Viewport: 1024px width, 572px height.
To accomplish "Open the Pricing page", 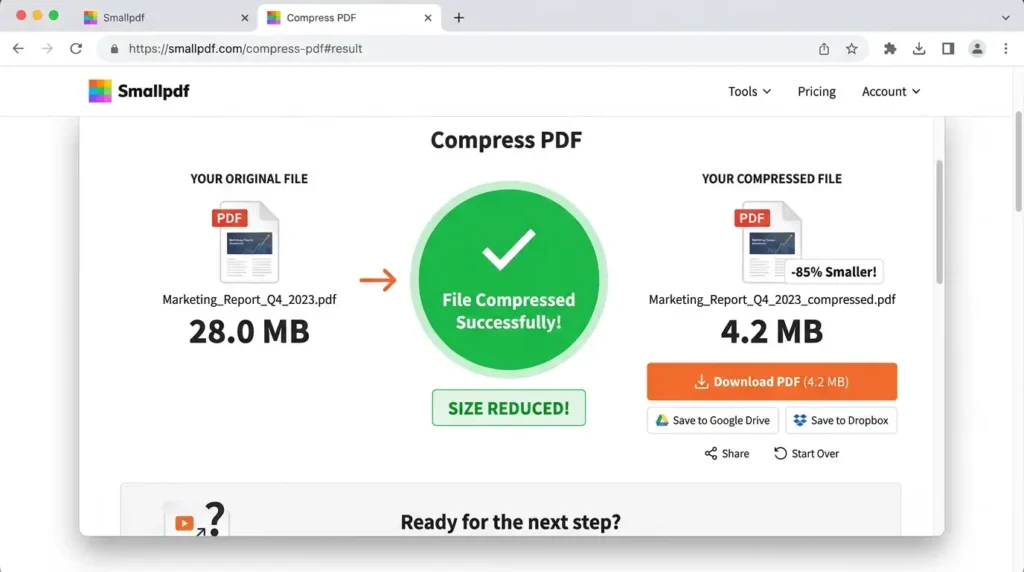I will [x=816, y=91].
